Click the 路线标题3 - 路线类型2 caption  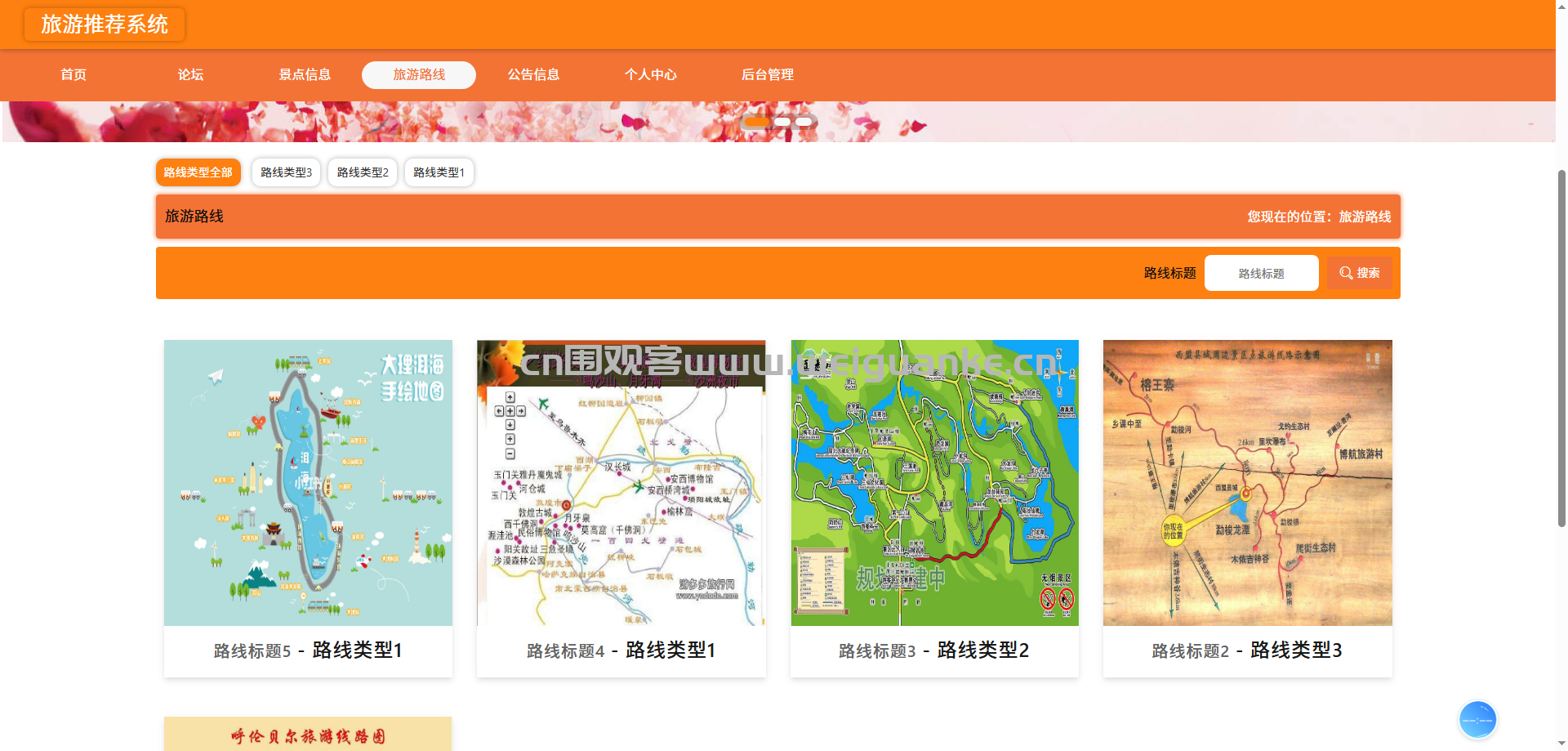[x=934, y=650]
